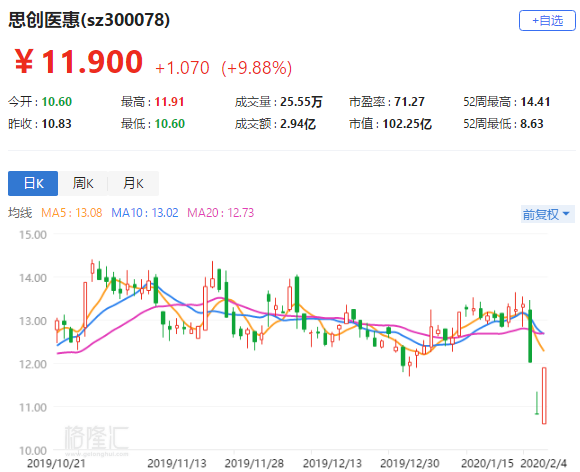Click the MA20 : 12.73 indicator label
Image resolution: width=580 pixels, height=472 pixels.
[220, 213]
